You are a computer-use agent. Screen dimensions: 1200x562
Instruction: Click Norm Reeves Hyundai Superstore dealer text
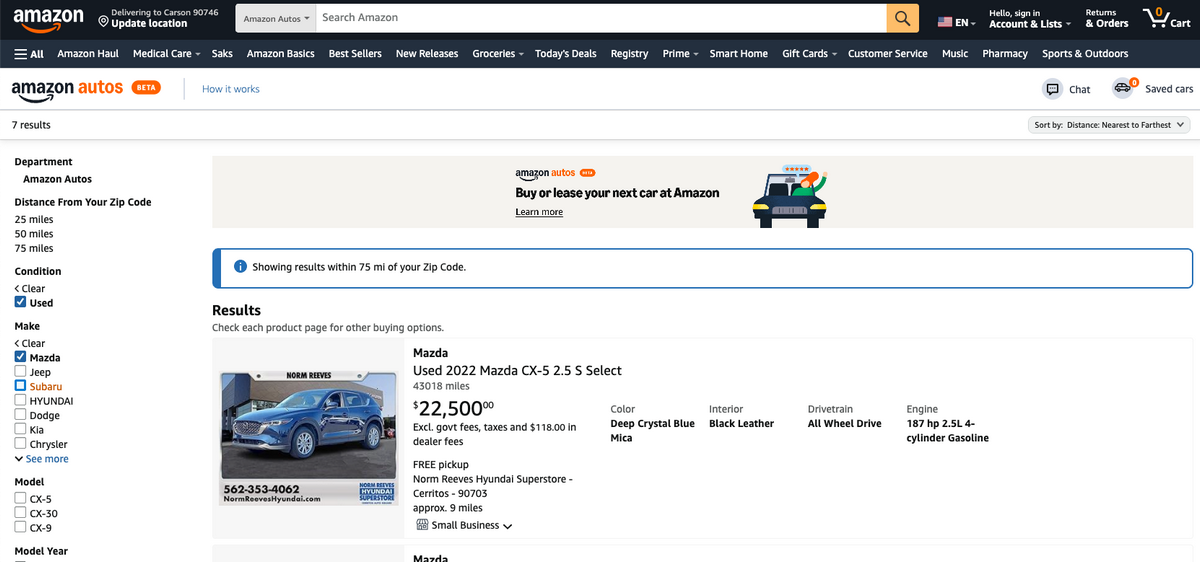tap(493, 486)
